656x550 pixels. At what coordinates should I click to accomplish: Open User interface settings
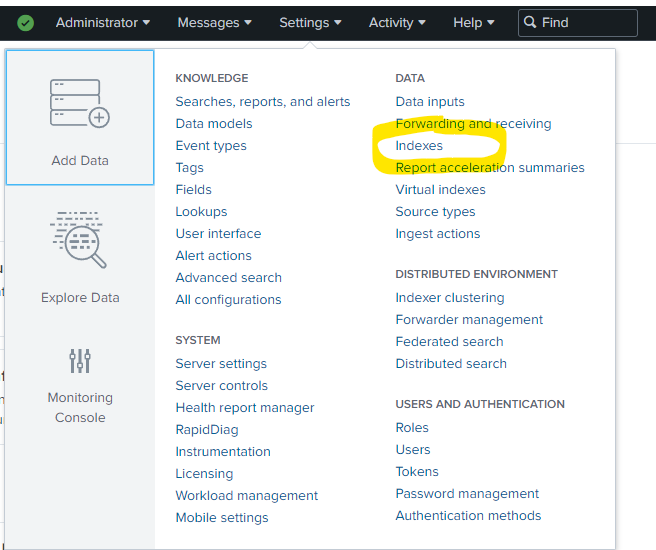tap(218, 233)
